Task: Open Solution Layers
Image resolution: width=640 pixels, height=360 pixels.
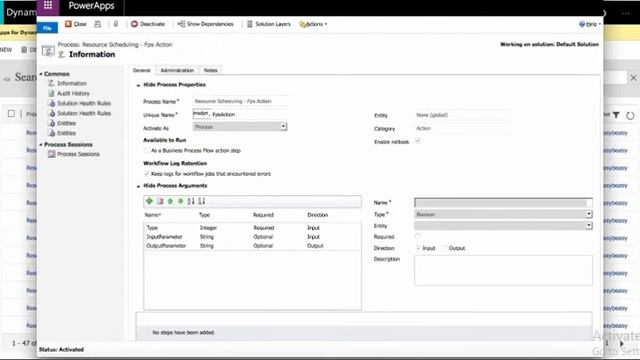Action: (269, 24)
